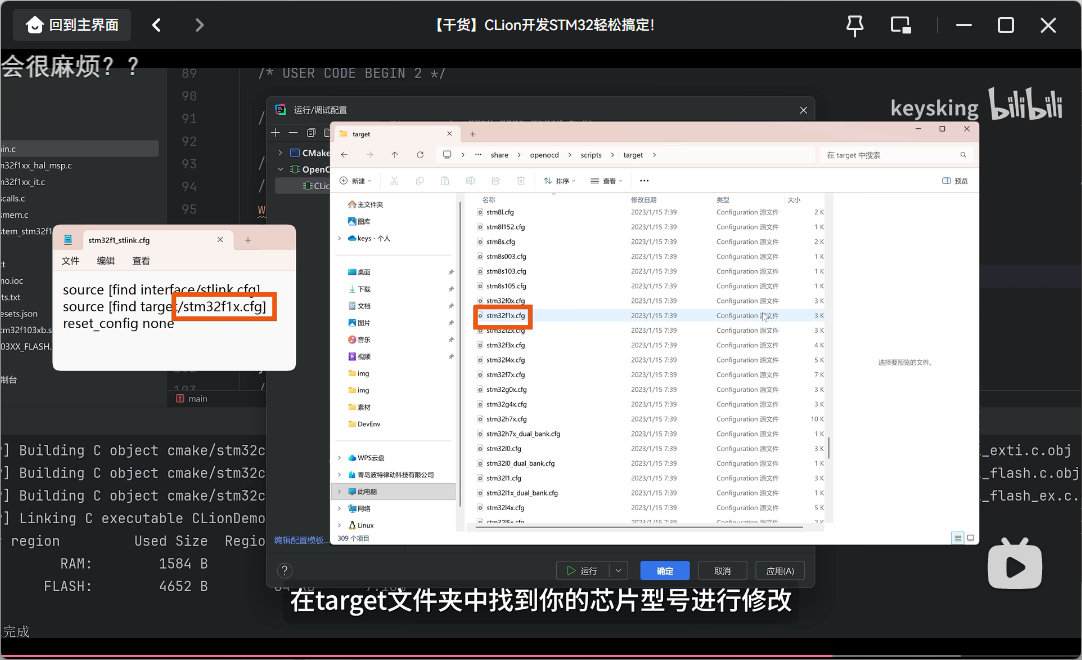Select the file stm32f1x.cfg
Image resolution: width=1082 pixels, height=660 pixels.
[506, 316]
